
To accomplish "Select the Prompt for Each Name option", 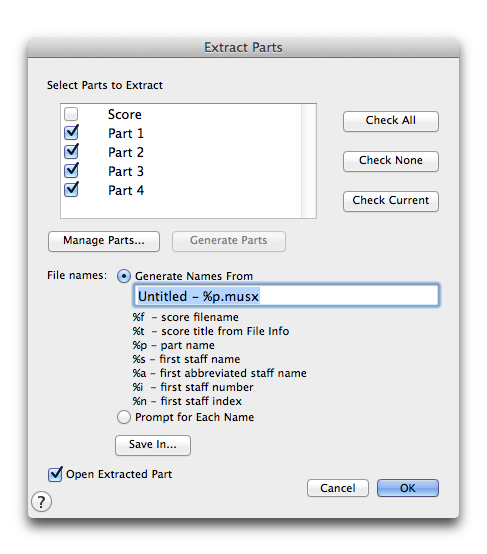I will 124,417.
